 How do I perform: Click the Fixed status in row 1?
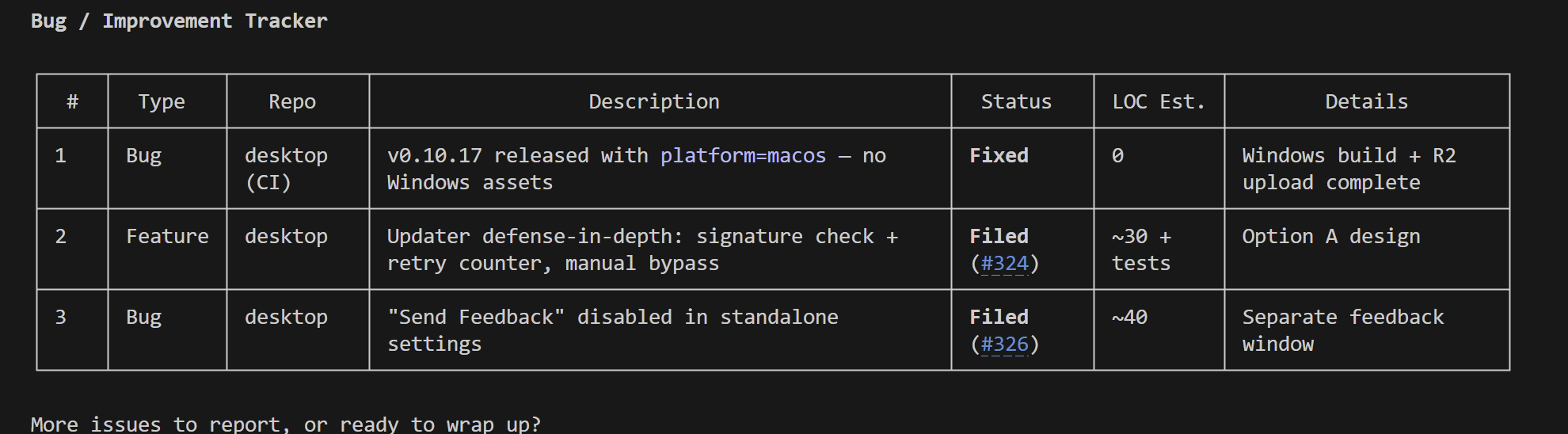coord(999,156)
